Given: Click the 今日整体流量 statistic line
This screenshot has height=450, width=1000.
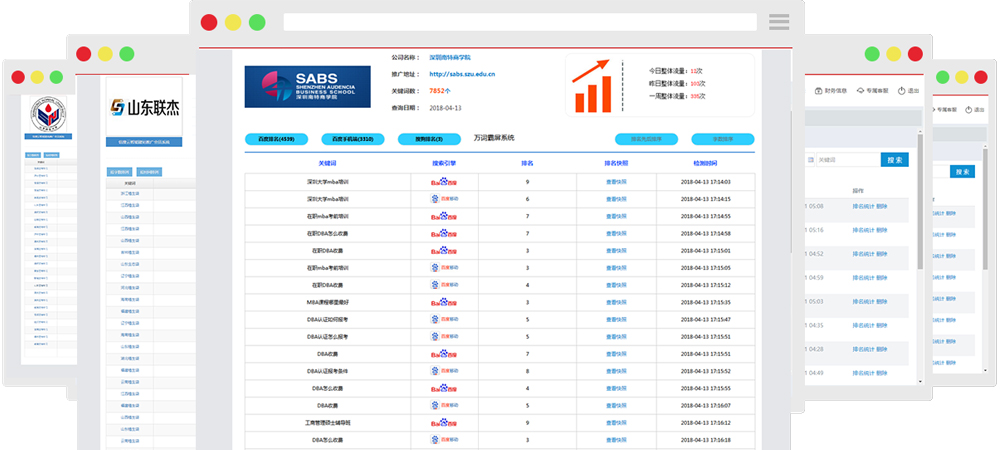Looking at the screenshot, I should click(675, 71).
